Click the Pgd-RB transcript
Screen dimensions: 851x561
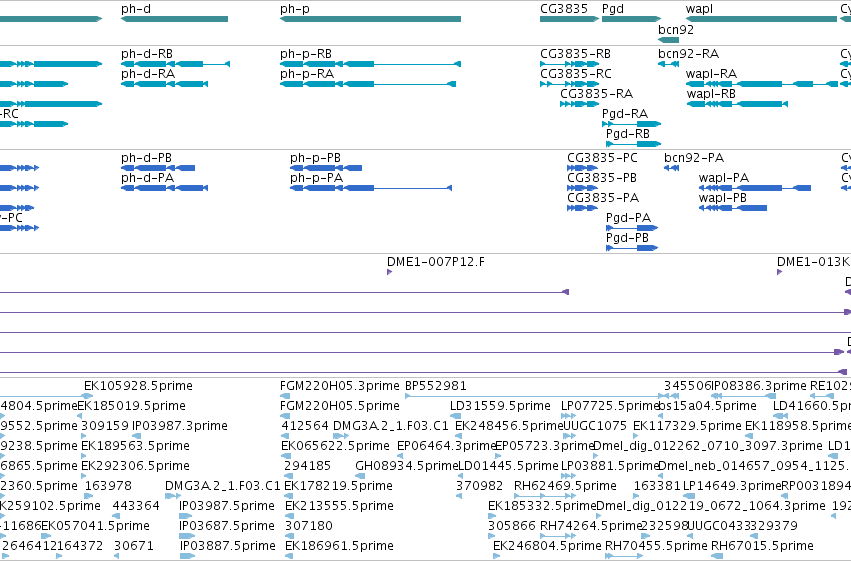(x=633, y=144)
